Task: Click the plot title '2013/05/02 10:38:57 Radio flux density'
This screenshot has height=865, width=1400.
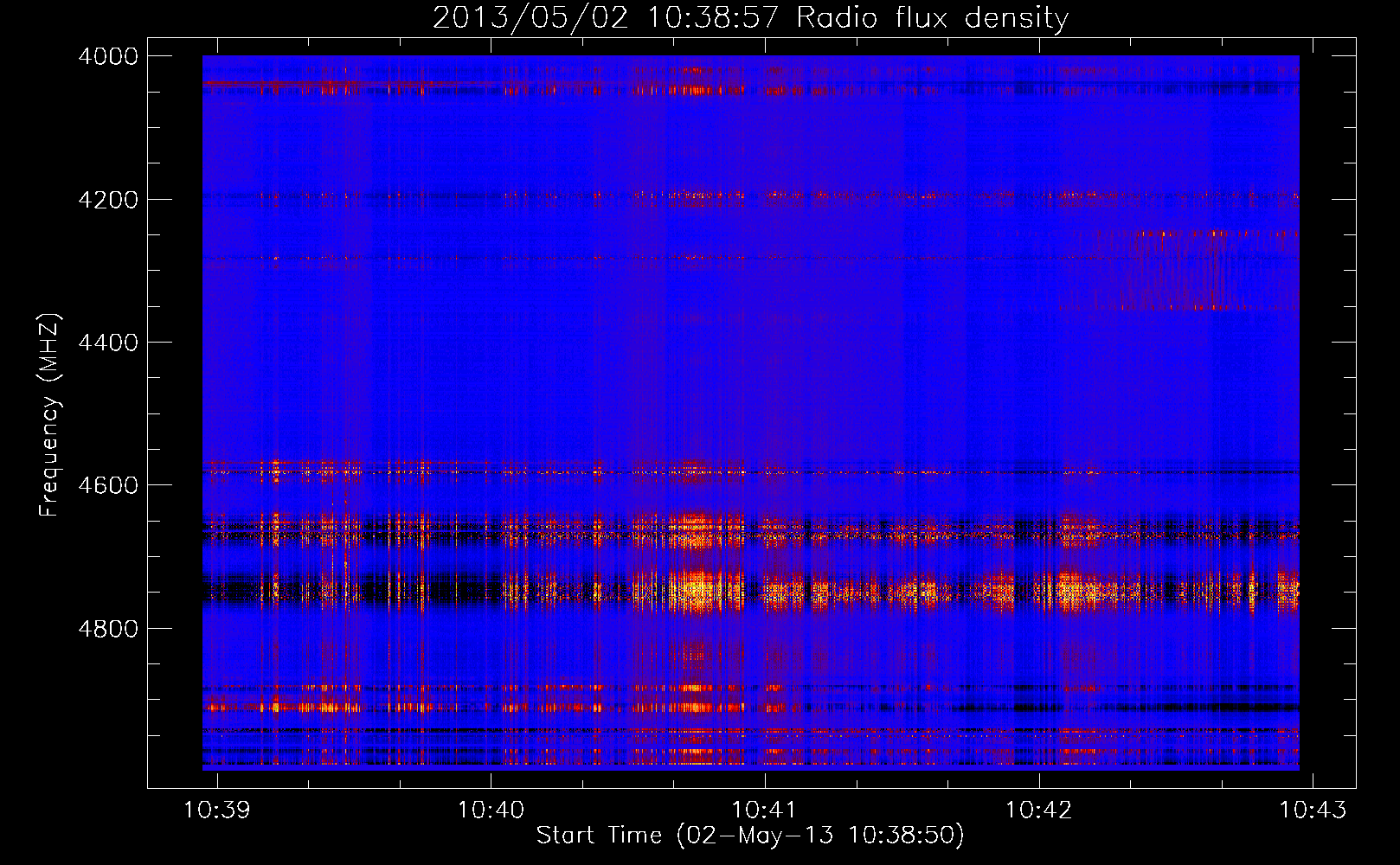Action: point(750,18)
